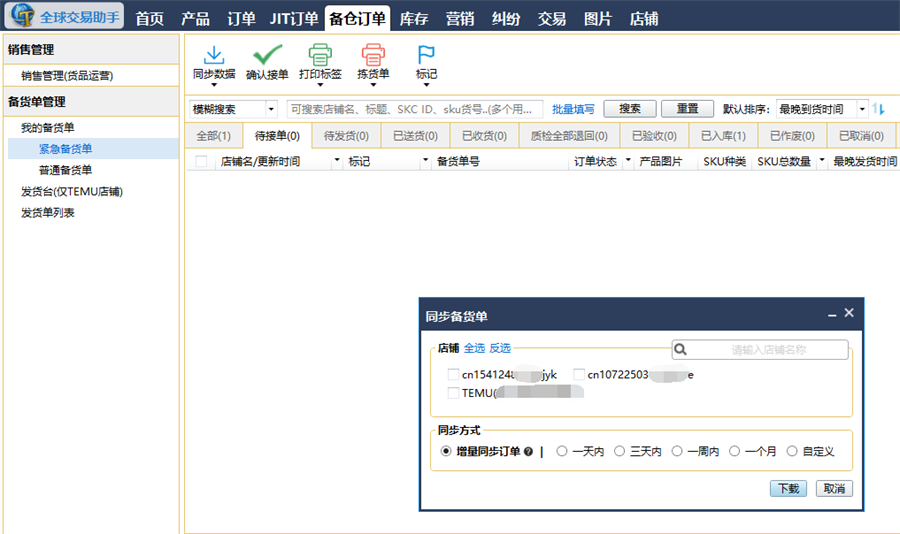
Task: Open 发货台(仅TEMU店铺) in sidebar
Action: (x=72, y=191)
